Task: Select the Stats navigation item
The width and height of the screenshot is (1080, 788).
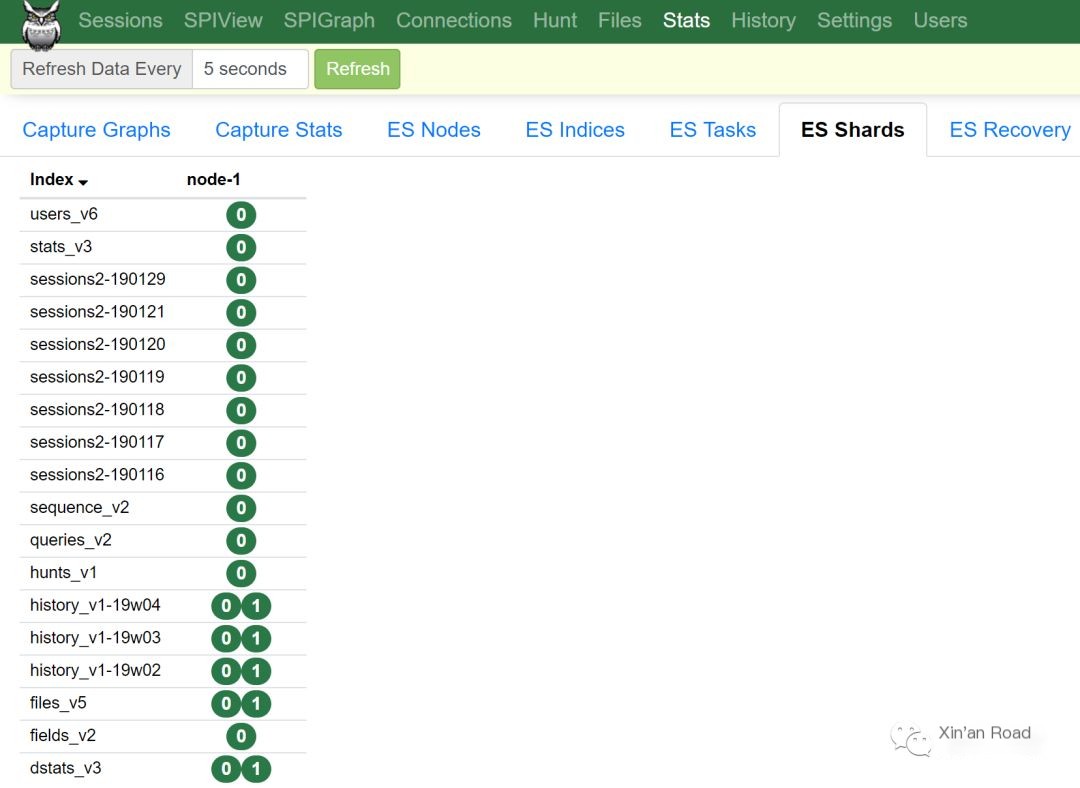Action: (686, 21)
